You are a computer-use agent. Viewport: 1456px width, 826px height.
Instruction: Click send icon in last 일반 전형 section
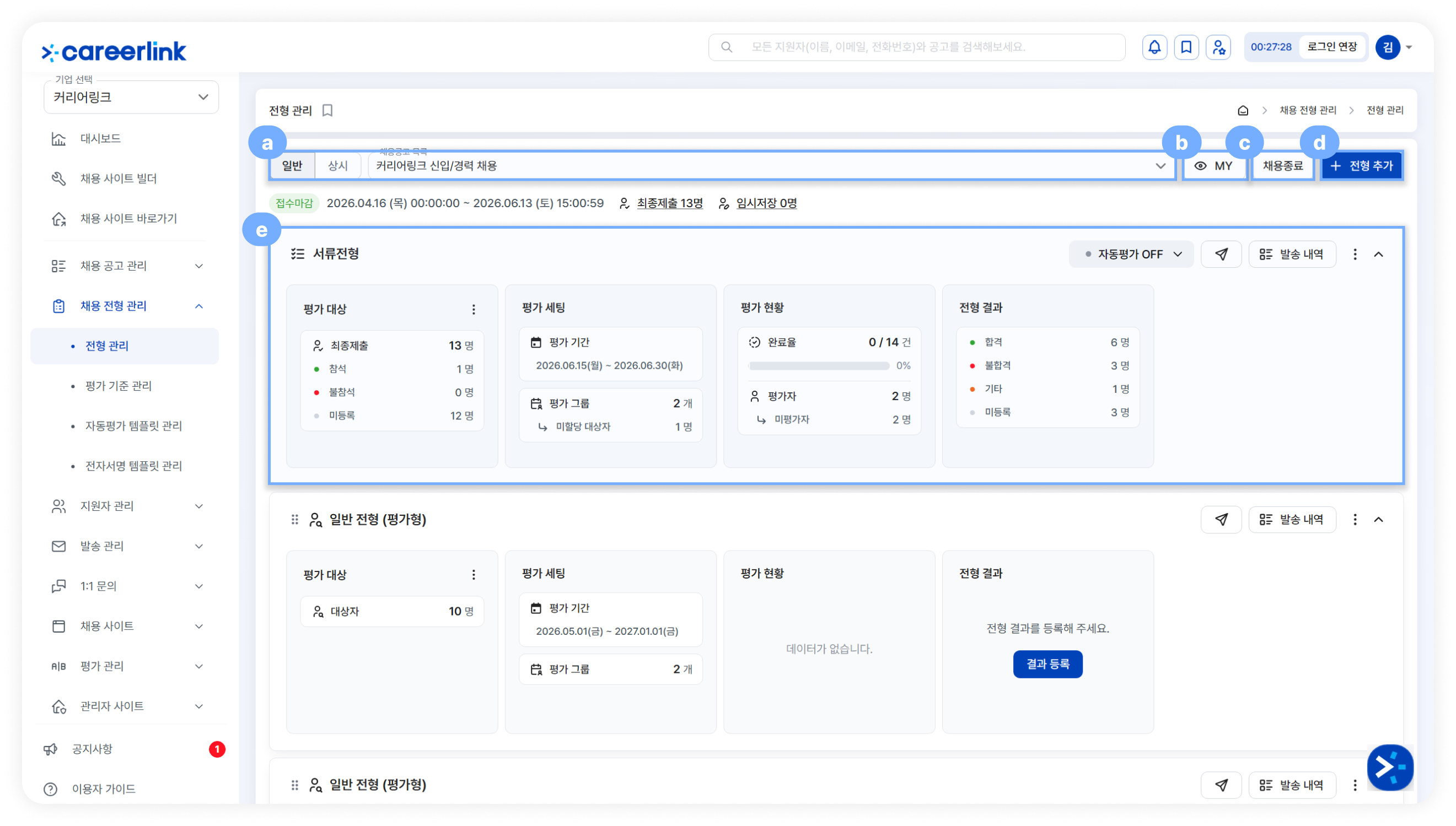(1221, 785)
